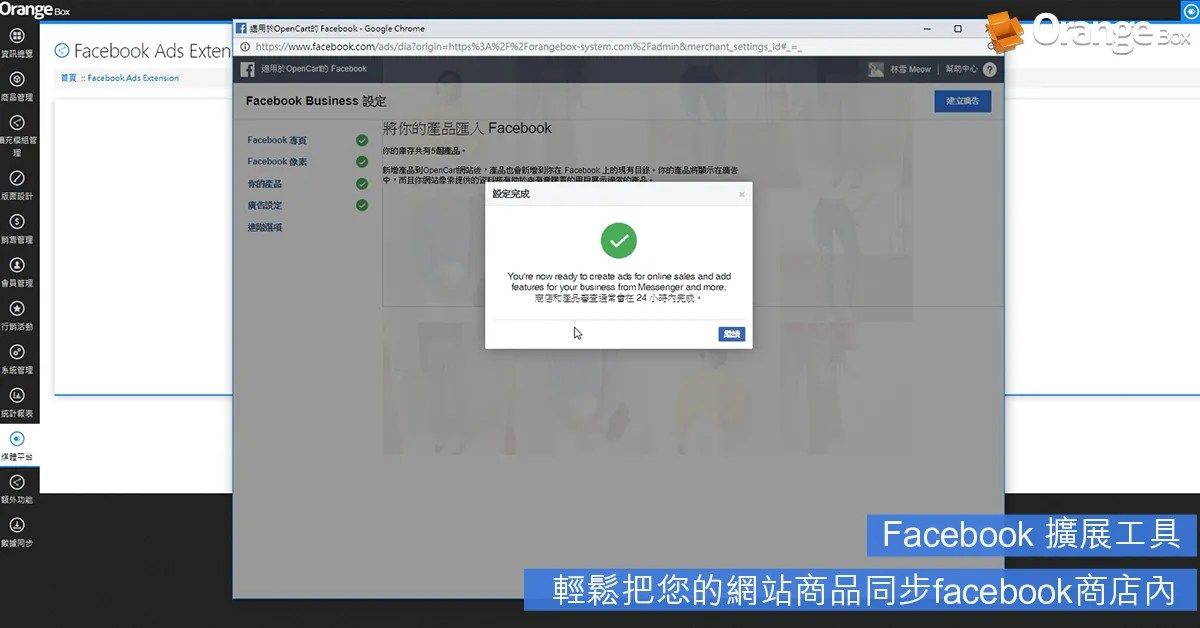The image size is (1200, 628).
Task: Go to 首頁 breadcrumb link
Action: (68, 78)
